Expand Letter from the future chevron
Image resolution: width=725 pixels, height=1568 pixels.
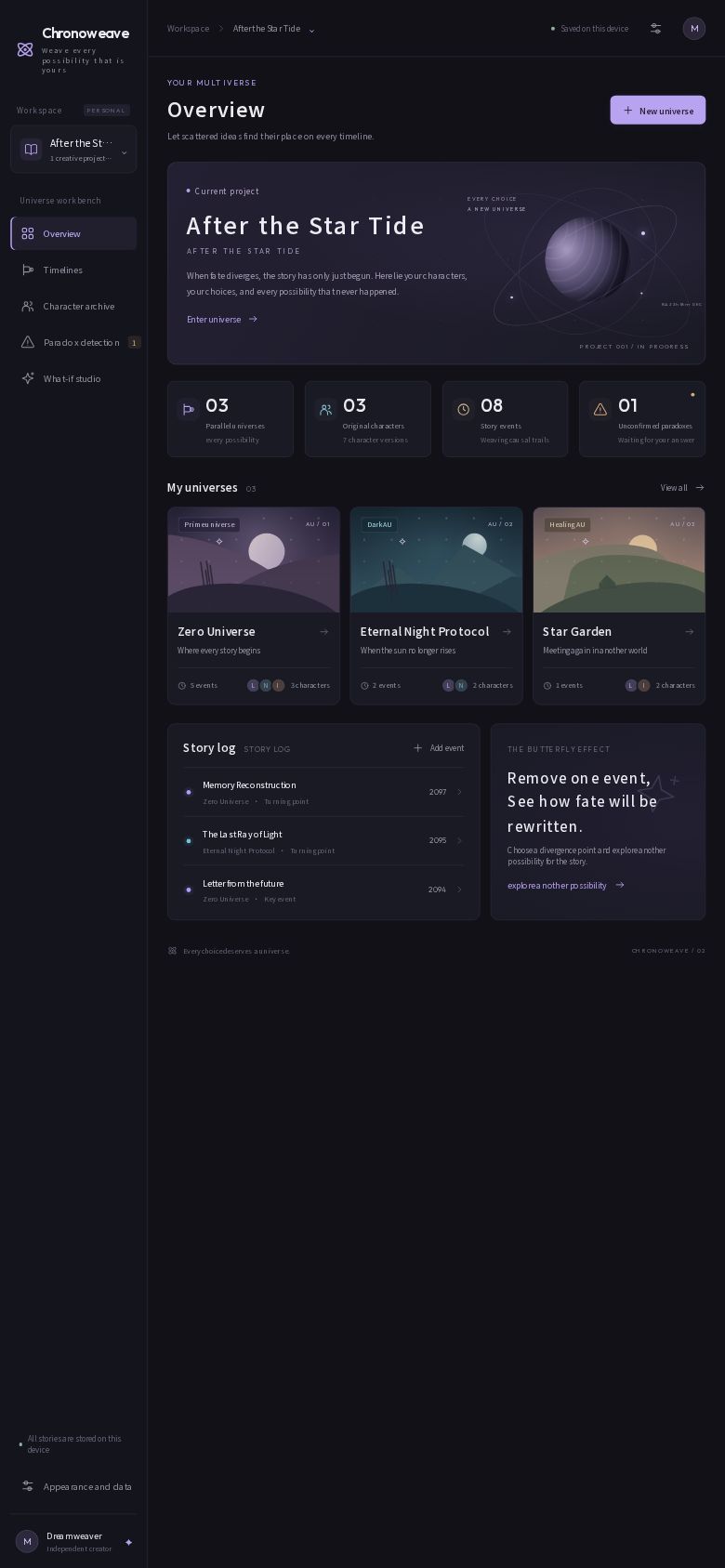pos(459,890)
